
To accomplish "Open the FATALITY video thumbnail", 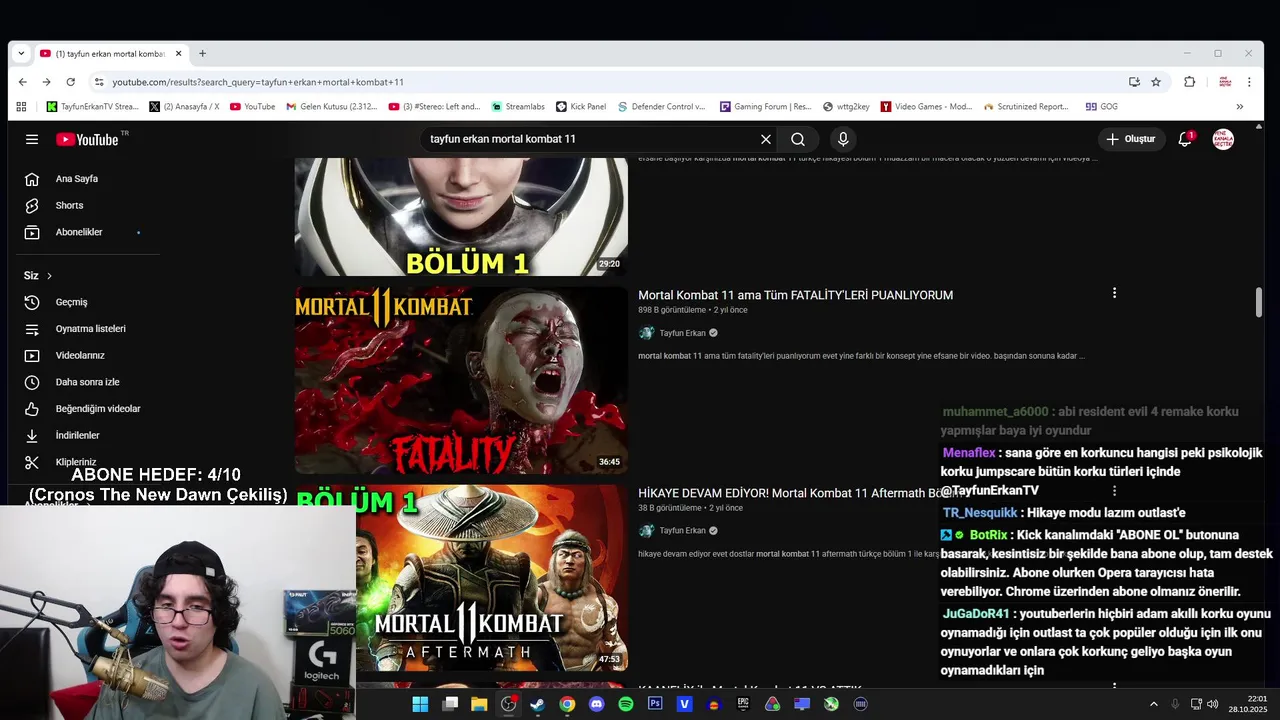I will [461, 380].
